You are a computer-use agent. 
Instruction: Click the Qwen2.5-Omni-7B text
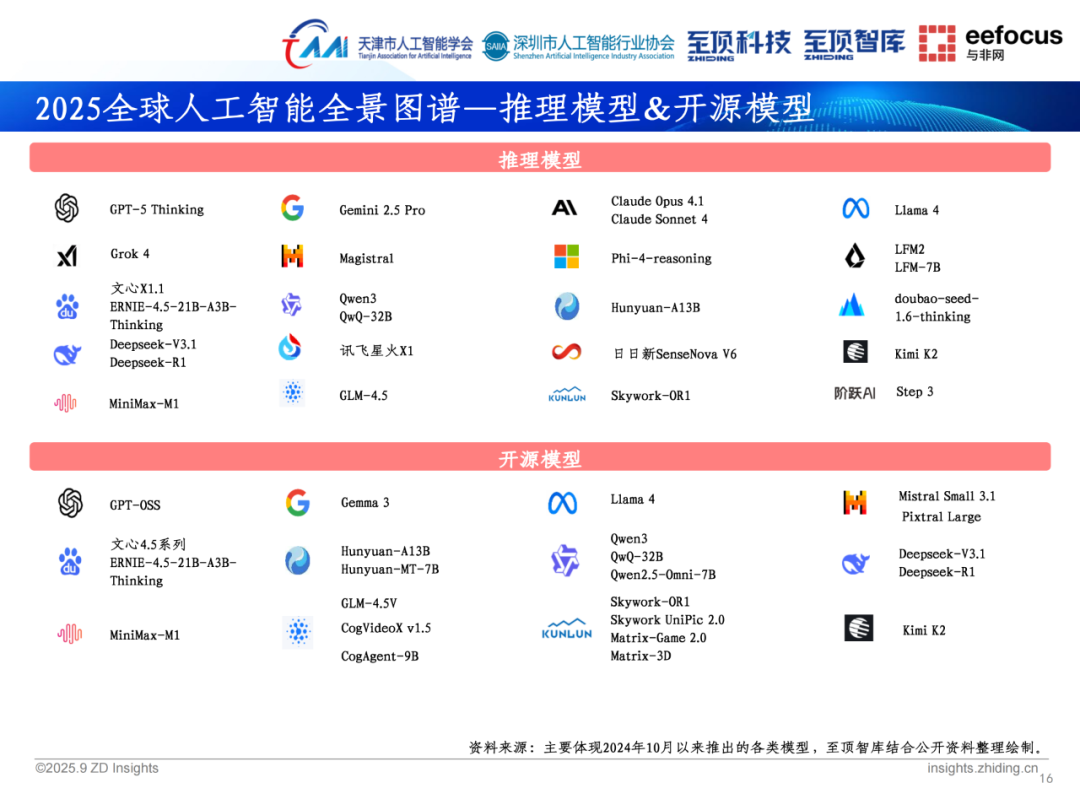coord(663,574)
